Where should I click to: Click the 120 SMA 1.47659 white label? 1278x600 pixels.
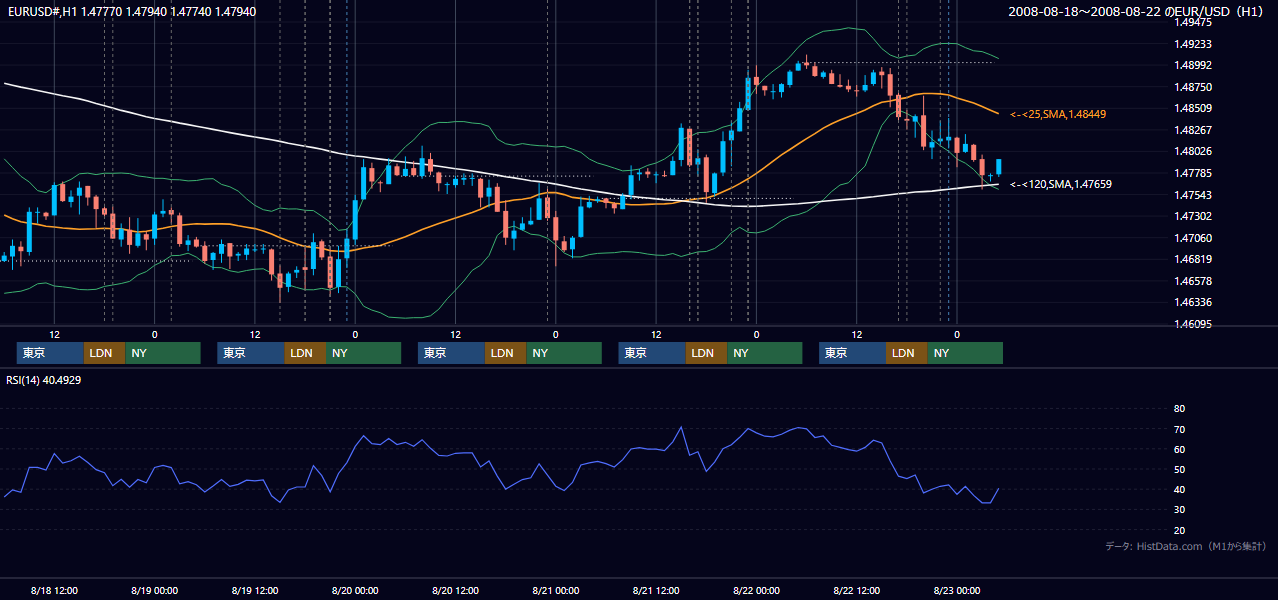pos(1061,184)
